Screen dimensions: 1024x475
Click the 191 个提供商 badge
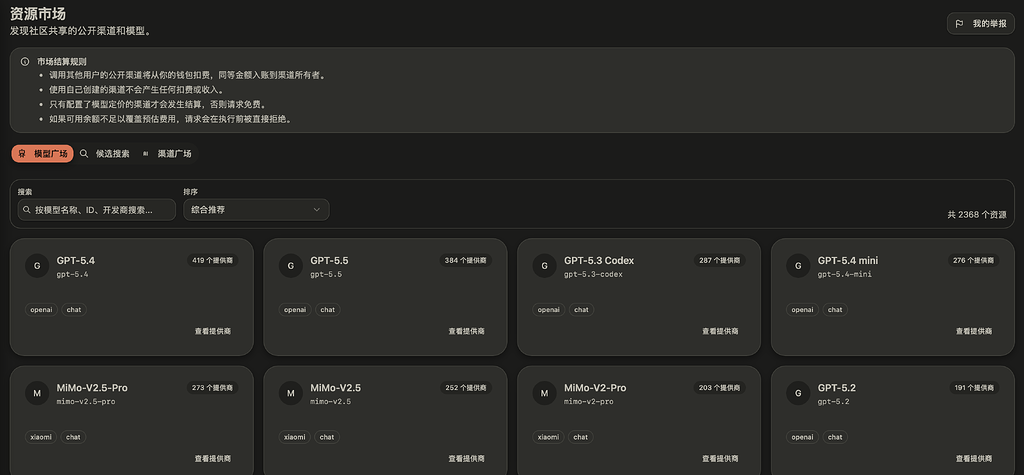pyautogui.click(x=974, y=387)
